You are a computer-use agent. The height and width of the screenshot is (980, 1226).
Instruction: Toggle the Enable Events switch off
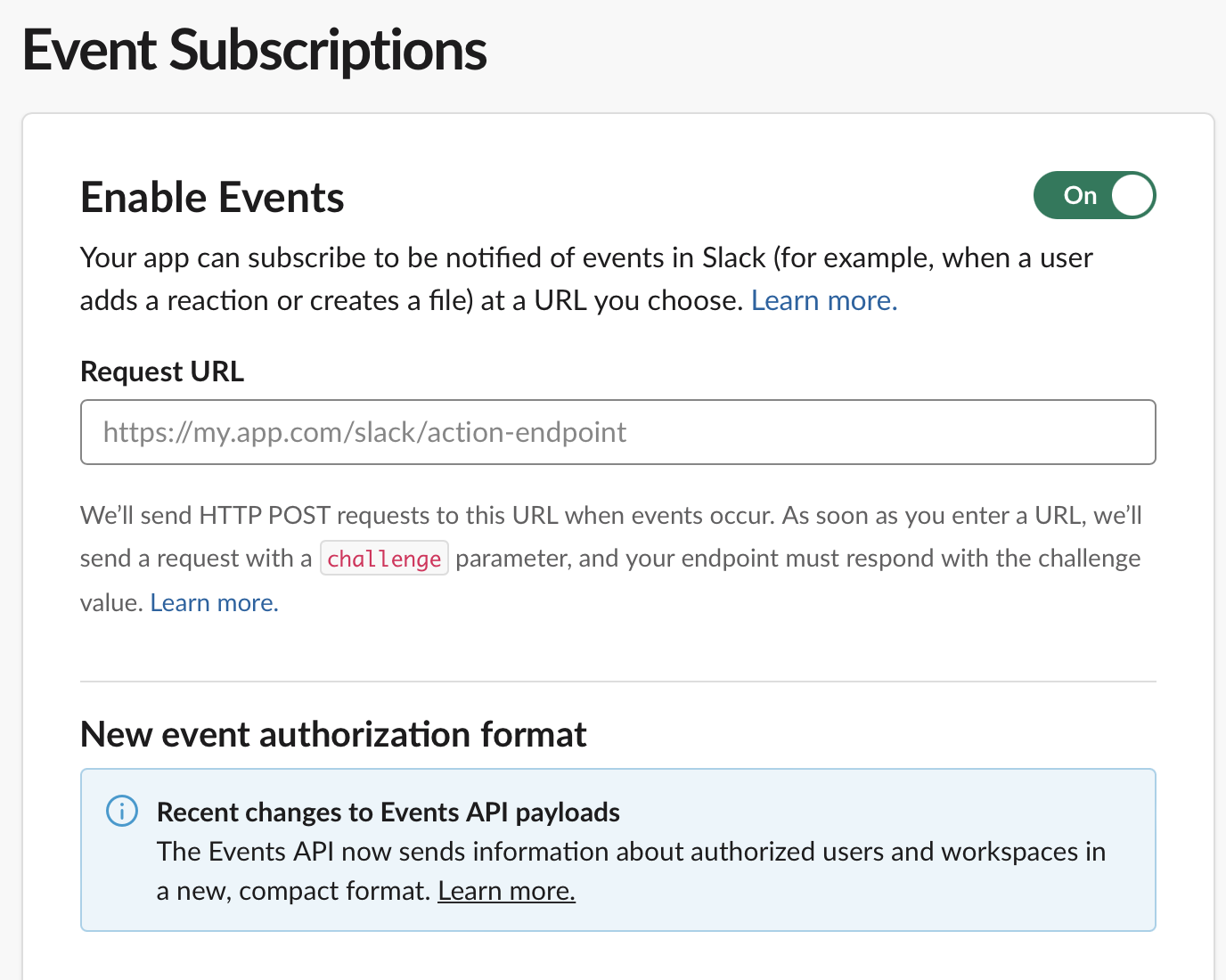tap(1094, 195)
